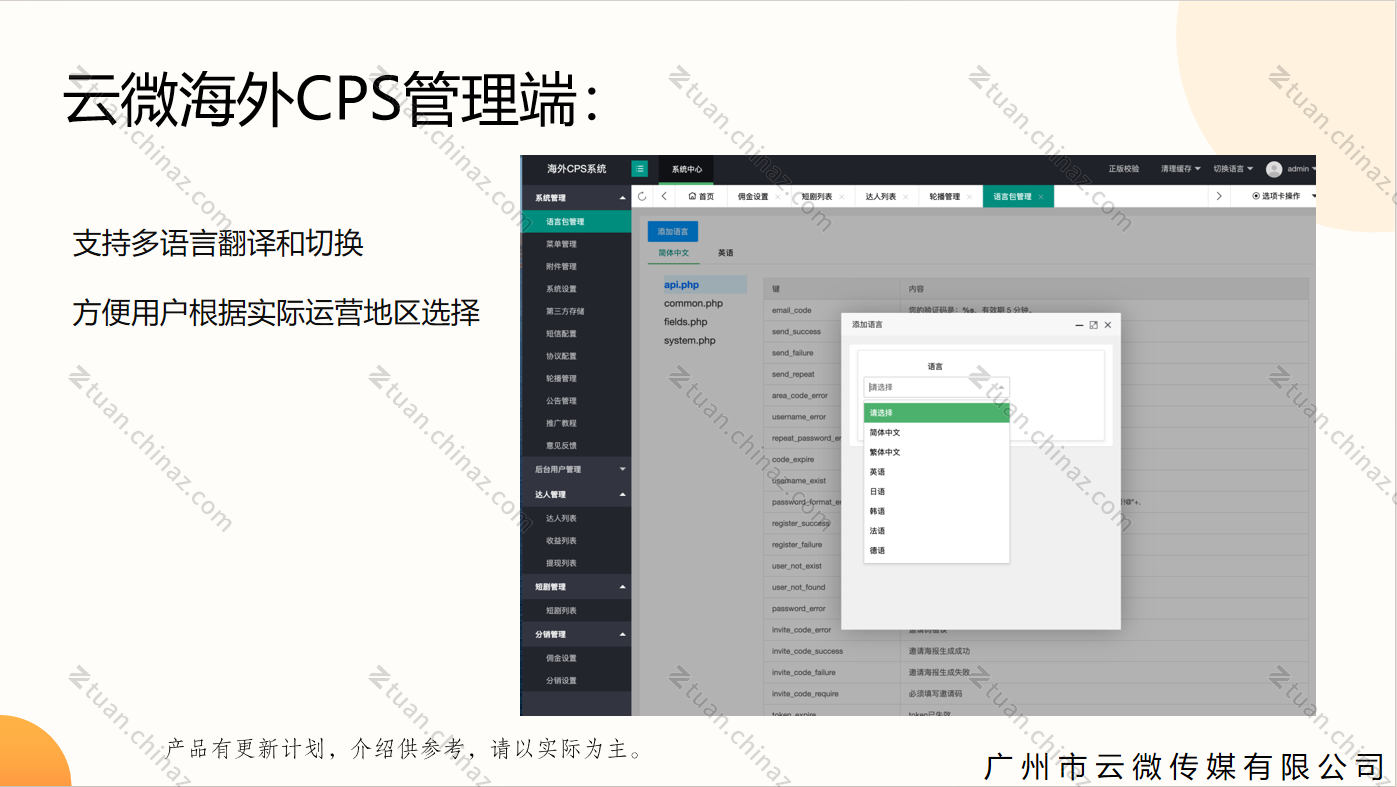
Task: Close the 佣金设置 tab
Action: 777,197
